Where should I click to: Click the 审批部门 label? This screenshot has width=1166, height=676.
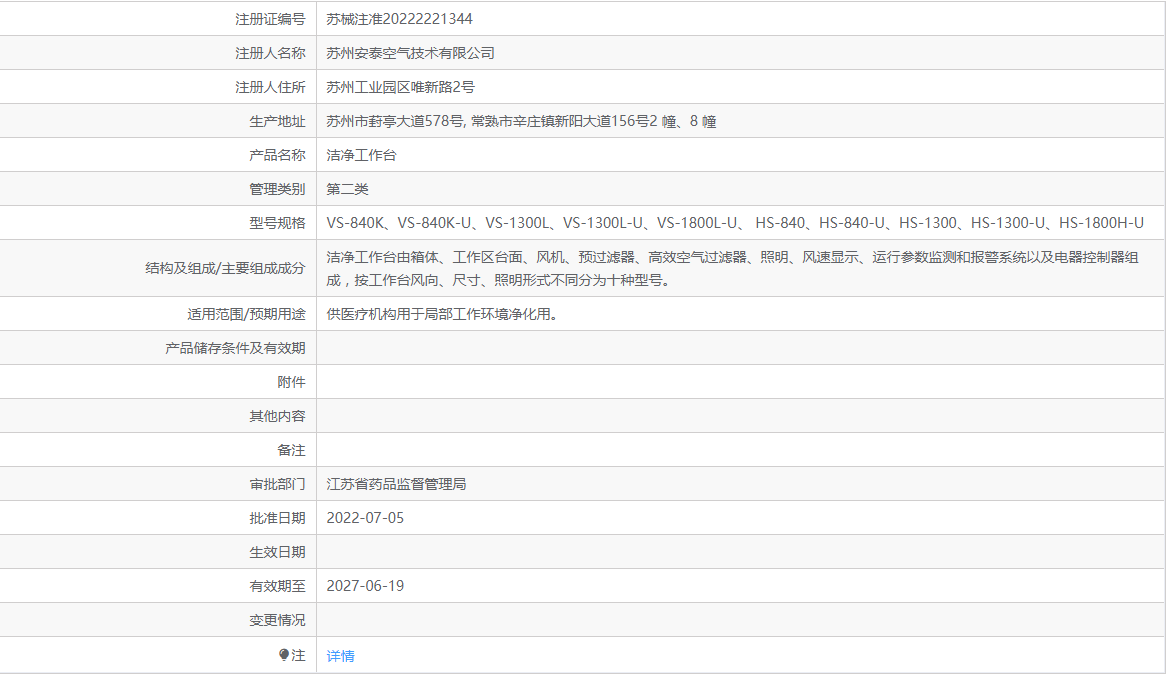277,485
